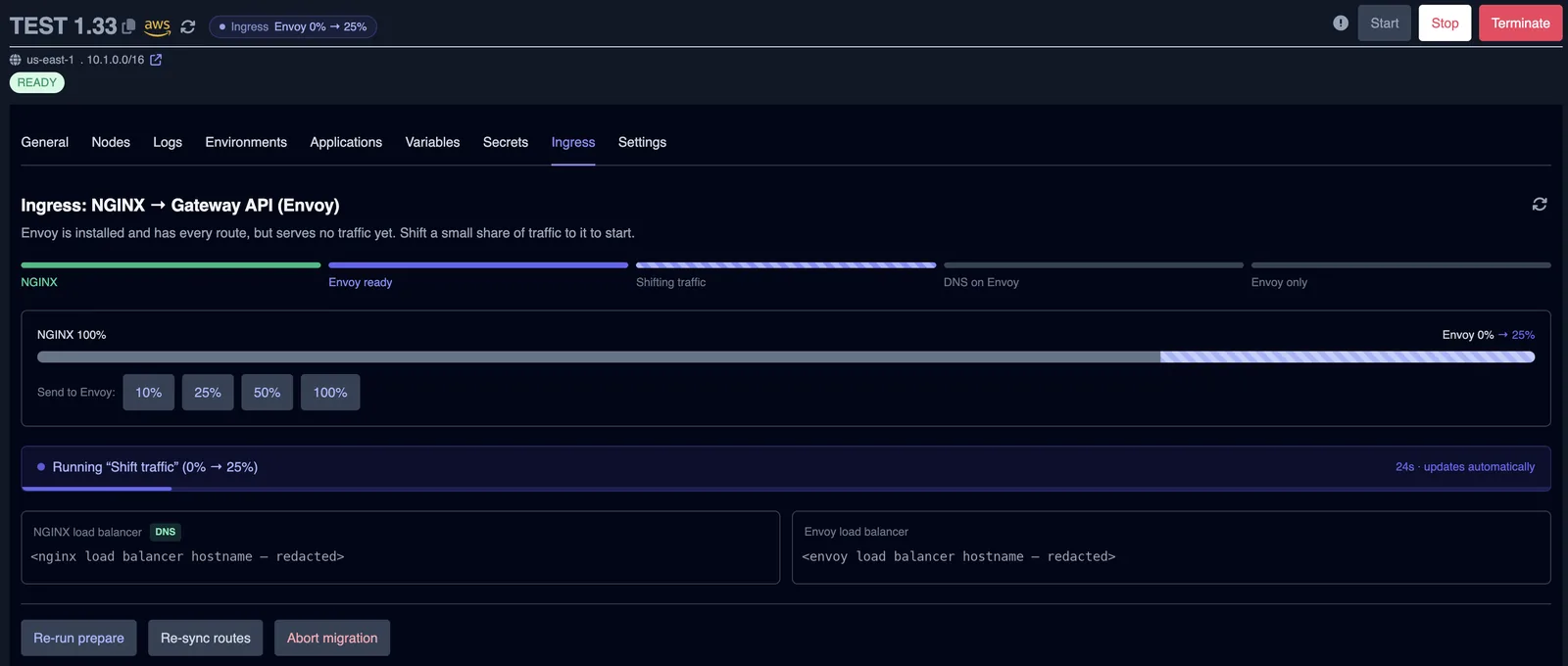
Task: Click the globe icon beside us-east-1
Action: (16, 60)
